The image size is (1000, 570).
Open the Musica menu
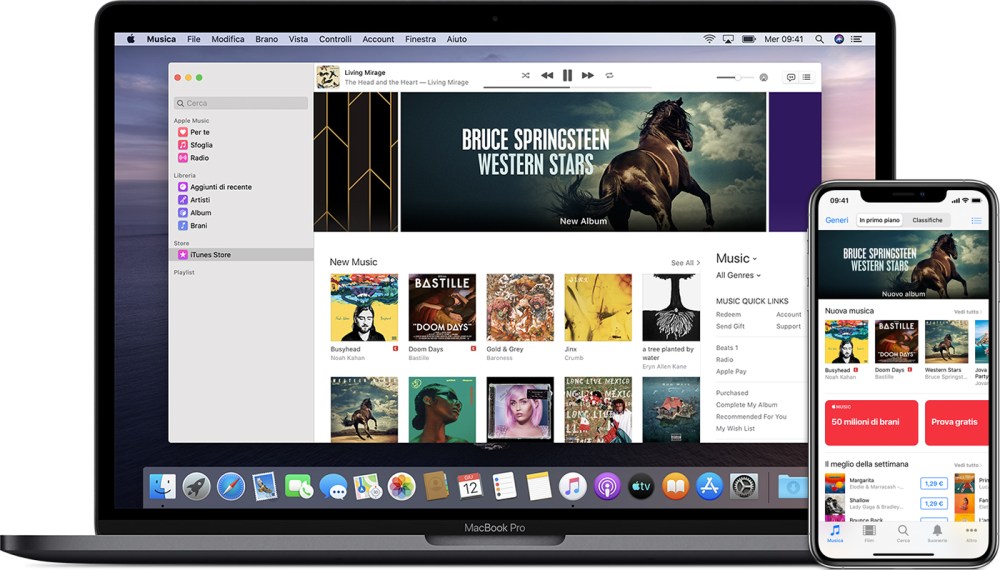(x=161, y=39)
